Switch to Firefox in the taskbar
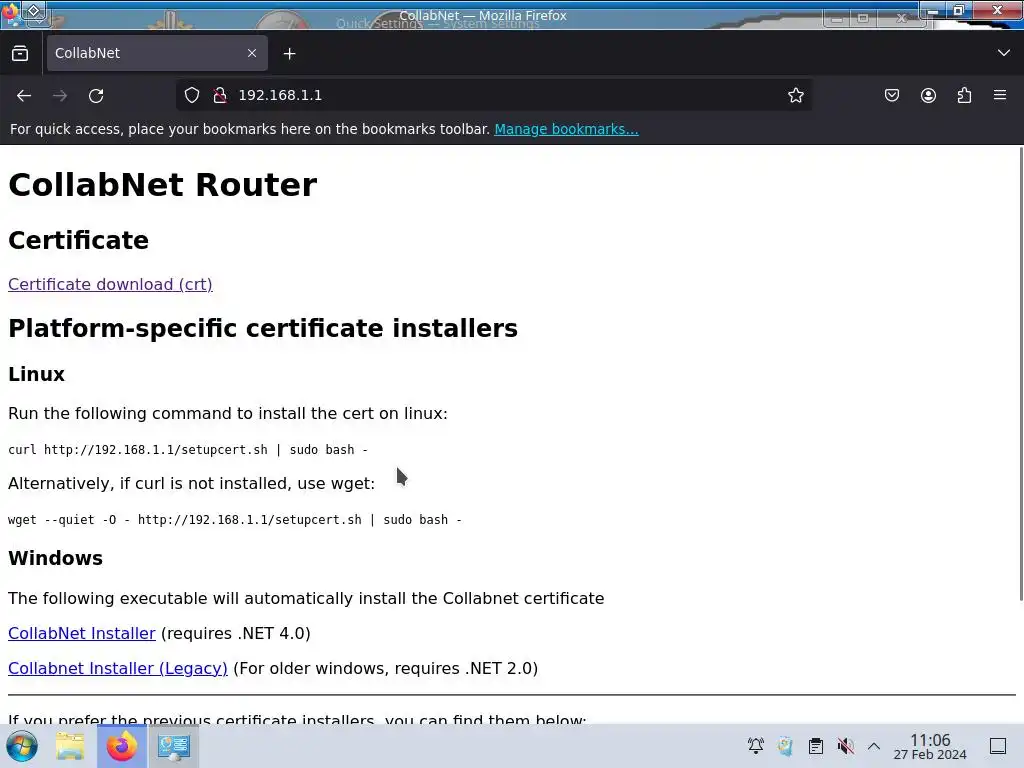This screenshot has height=768, width=1024. tap(121, 746)
